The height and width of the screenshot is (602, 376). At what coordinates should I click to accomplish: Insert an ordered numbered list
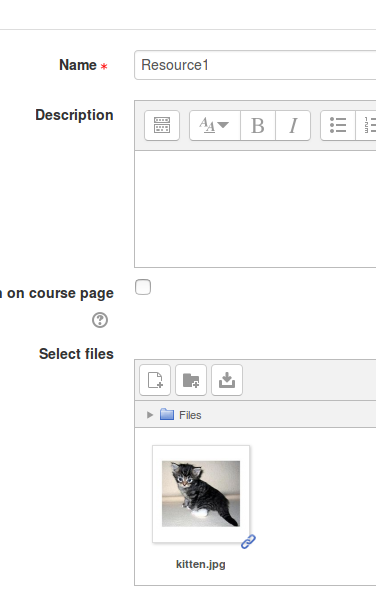(366, 126)
